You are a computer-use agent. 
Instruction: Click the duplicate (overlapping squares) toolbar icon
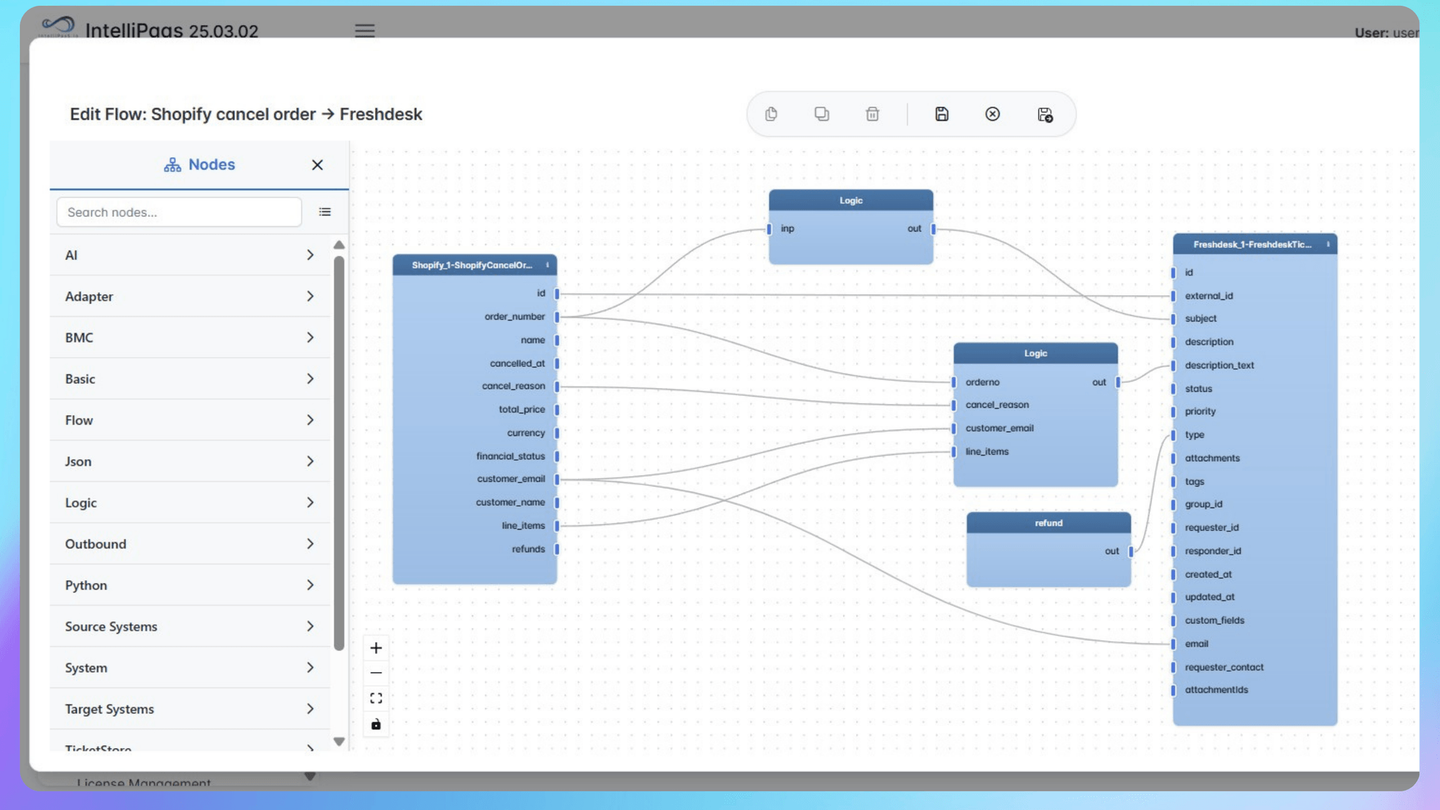pos(822,114)
